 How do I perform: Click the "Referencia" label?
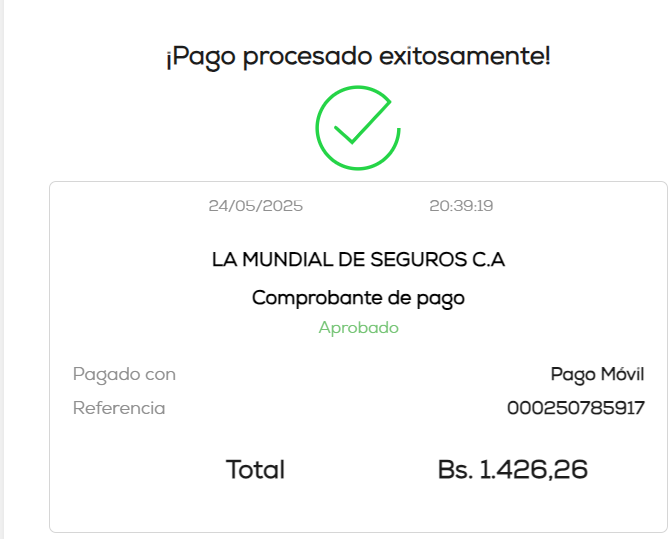point(119,408)
